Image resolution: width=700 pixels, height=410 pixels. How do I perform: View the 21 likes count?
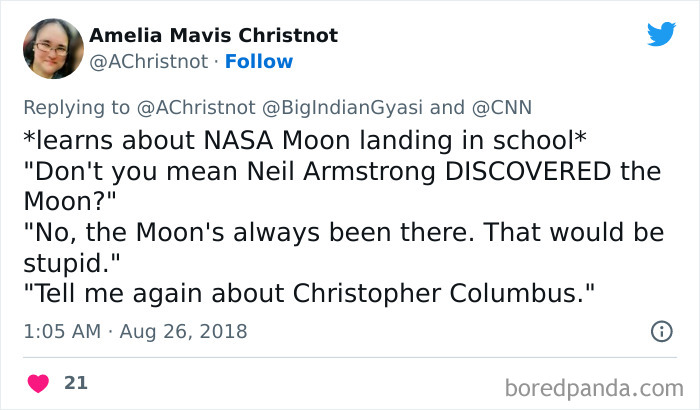[x=75, y=383]
